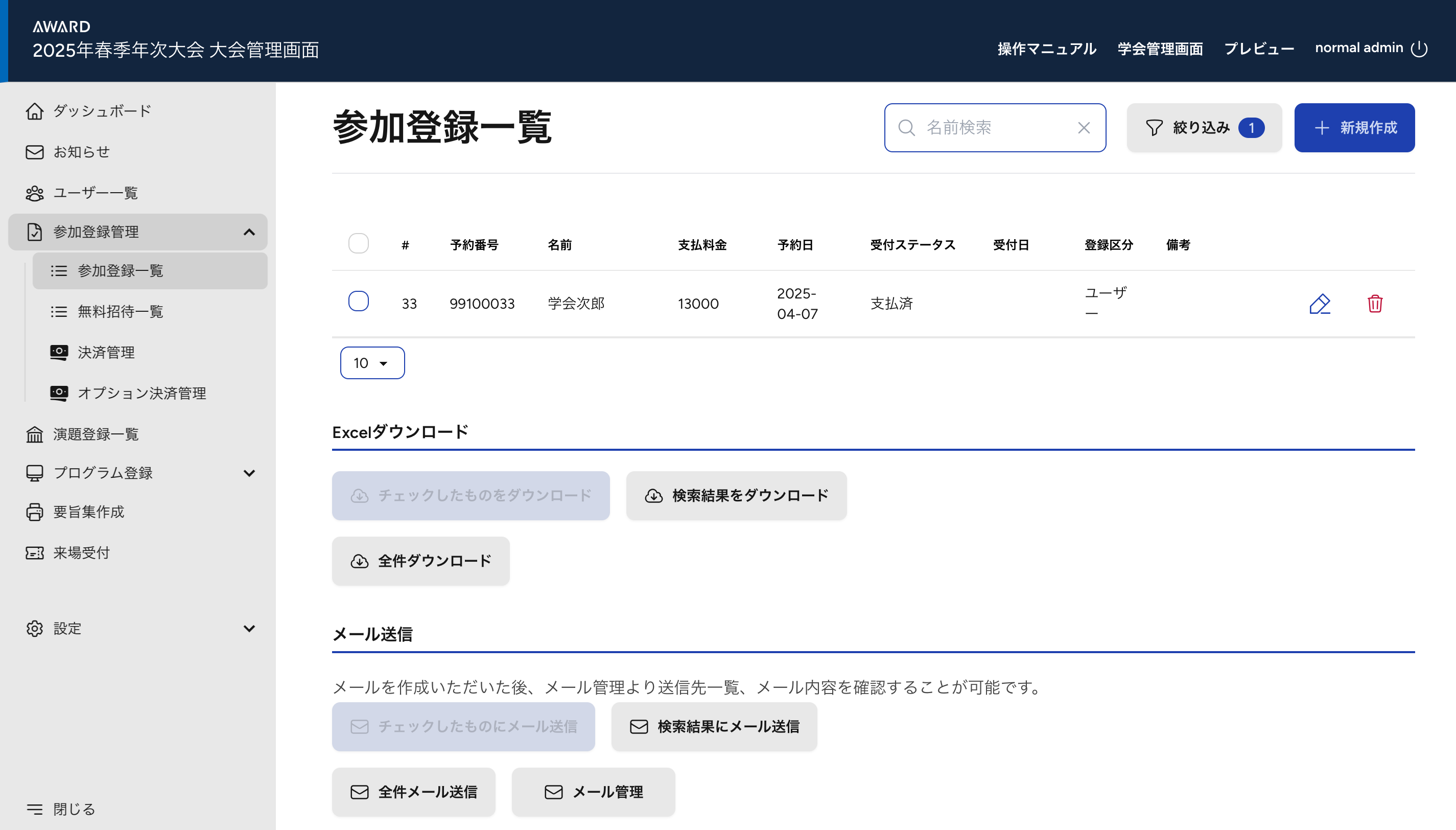Click the red trash delete icon
This screenshot has height=830, width=1456.
click(x=1375, y=304)
